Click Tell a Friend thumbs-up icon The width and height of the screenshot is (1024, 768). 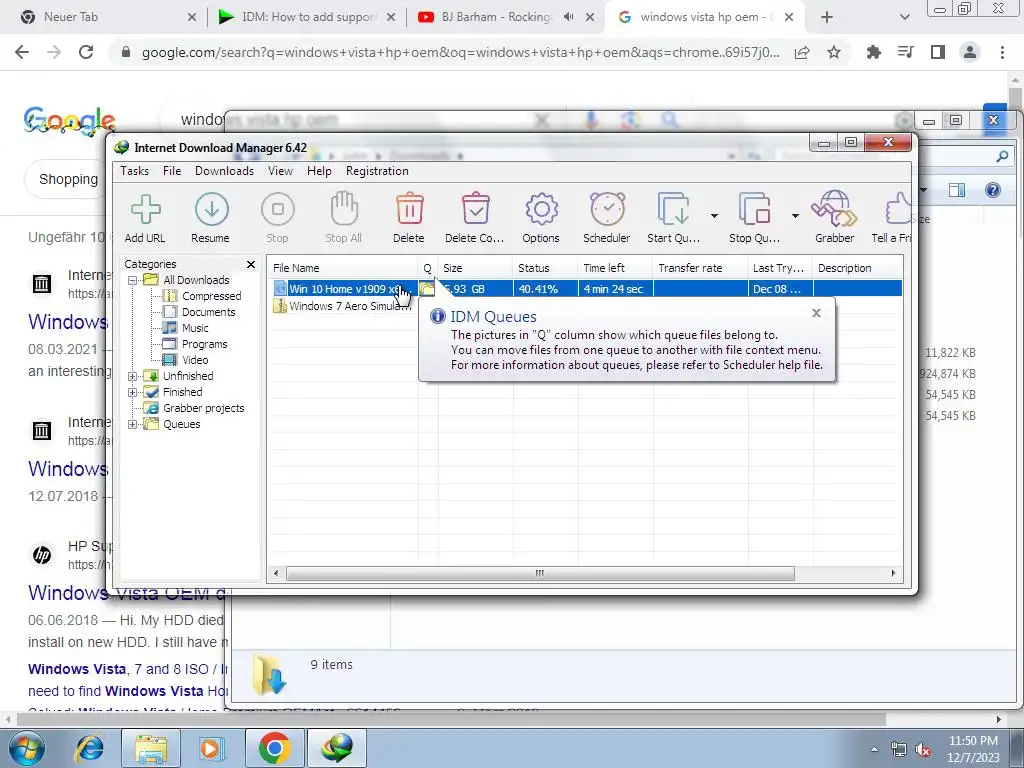pyautogui.click(x=892, y=218)
